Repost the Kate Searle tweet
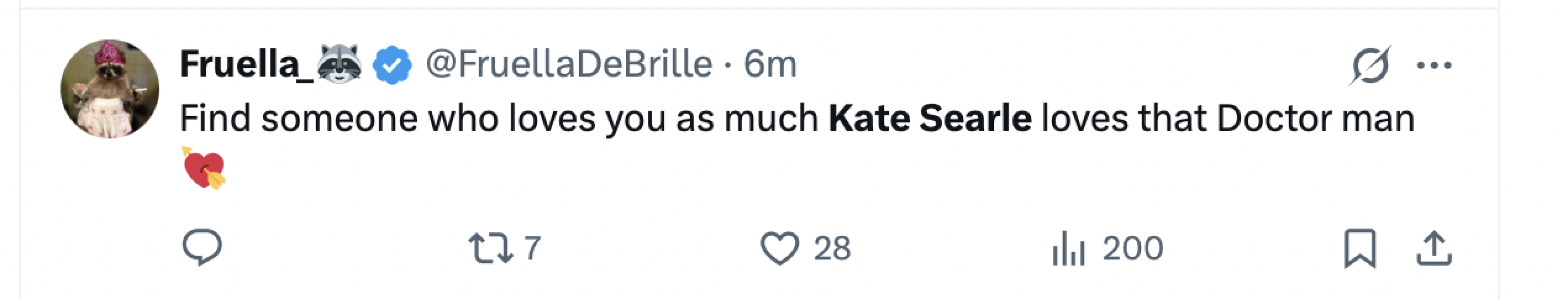Image resolution: width=1568 pixels, height=299 pixels. [x=490, y=249]
